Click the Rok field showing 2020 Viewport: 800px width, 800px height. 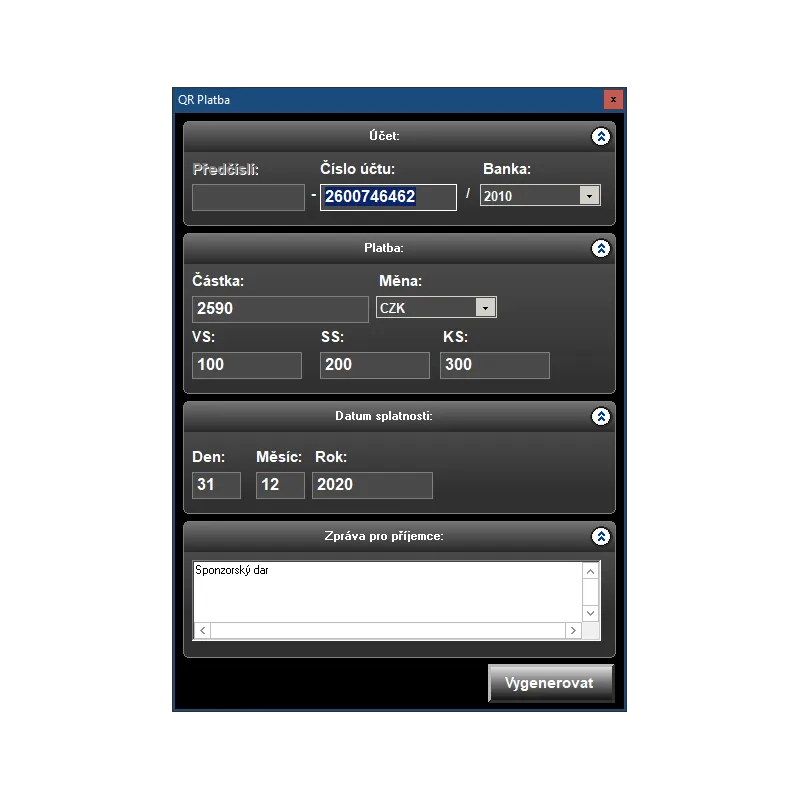pyautogui.click(x=372, y=485)
